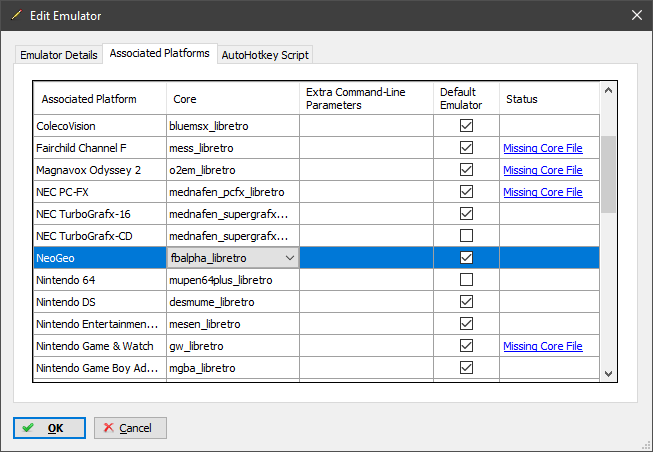This screenshot has width=653, height=452.
Task: Select the Nintendo Game & Watch platform cell
Action: 100,346
